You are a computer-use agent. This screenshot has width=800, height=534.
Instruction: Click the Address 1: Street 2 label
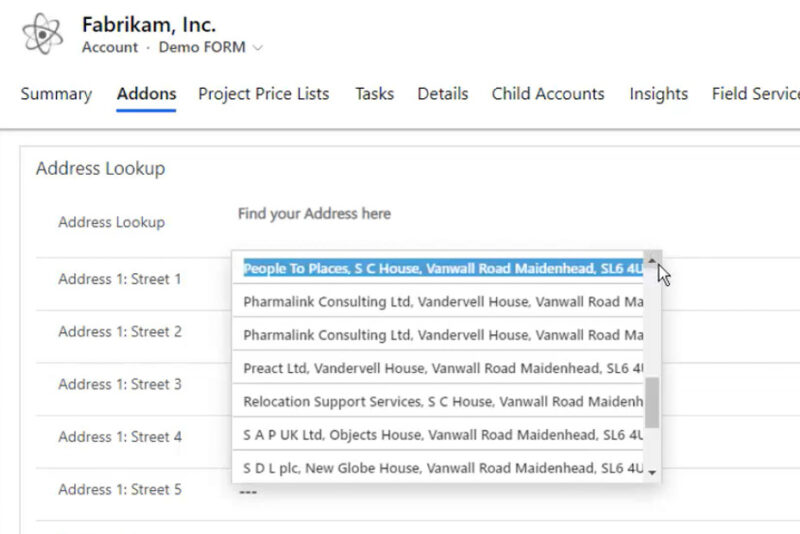(120, 332)
